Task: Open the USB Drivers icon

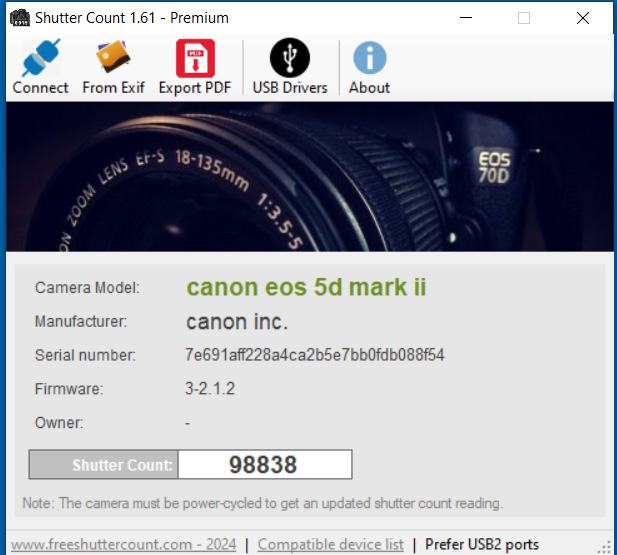Action: (x=290, y=57)
